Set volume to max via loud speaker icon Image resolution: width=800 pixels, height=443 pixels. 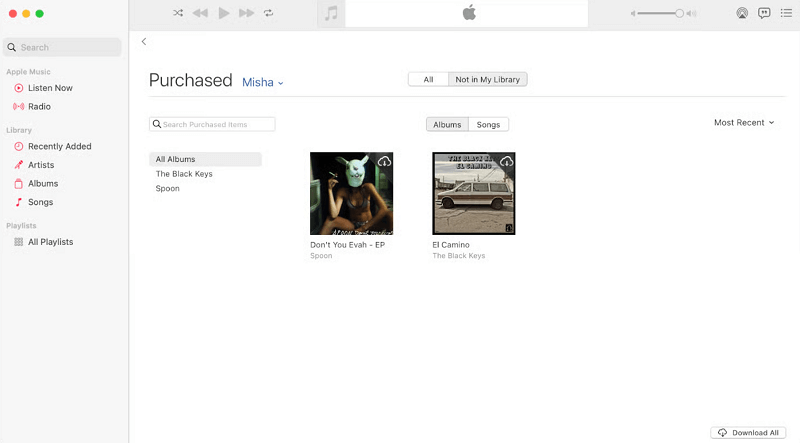[691, 14]
